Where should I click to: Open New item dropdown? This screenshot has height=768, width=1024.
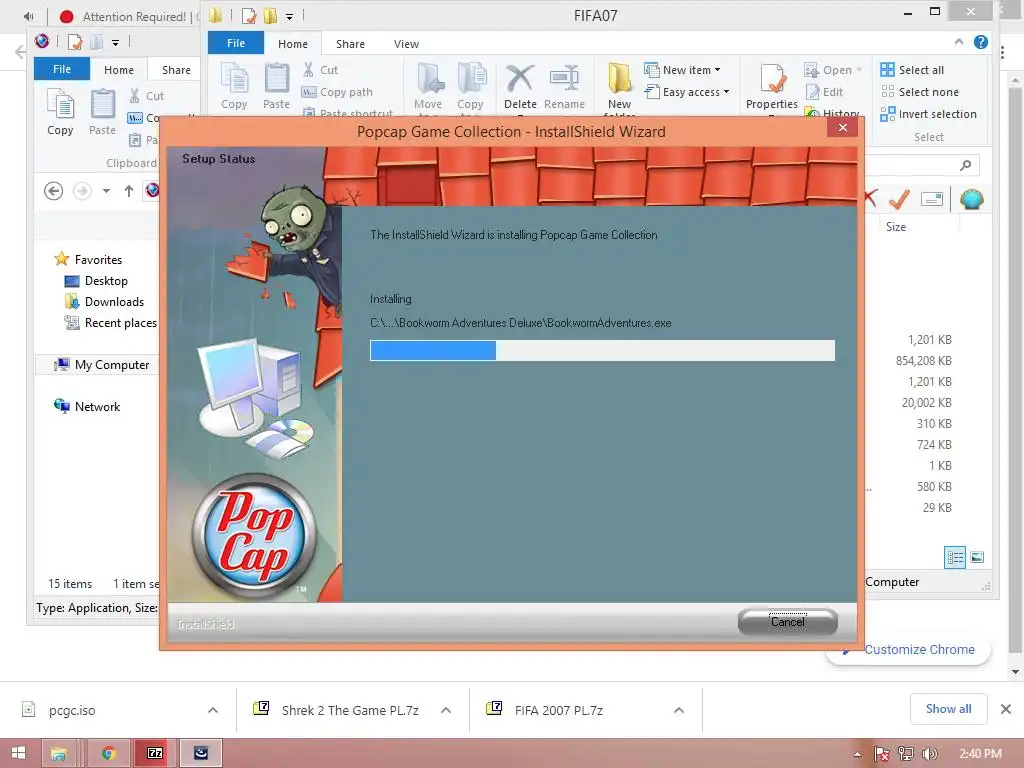point(682,70)
